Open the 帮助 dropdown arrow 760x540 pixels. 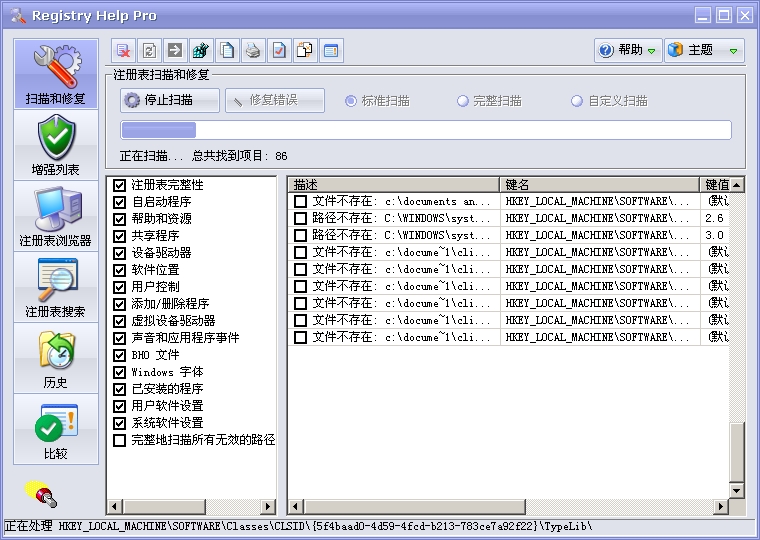651,51
